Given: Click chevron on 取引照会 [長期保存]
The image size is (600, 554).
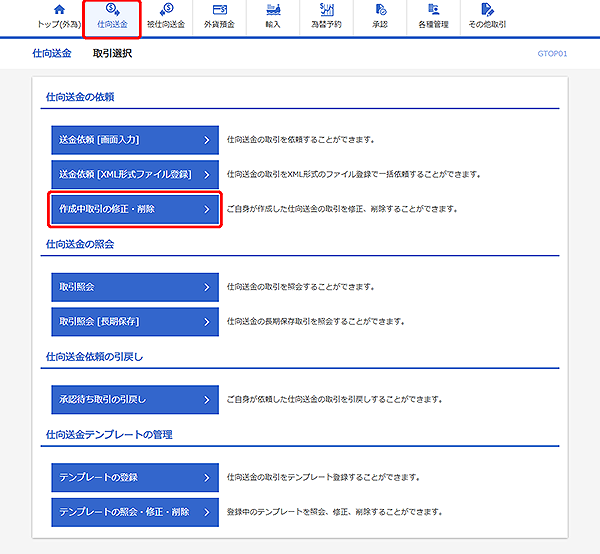Looking at the screenshot, I should click(207, 322).
